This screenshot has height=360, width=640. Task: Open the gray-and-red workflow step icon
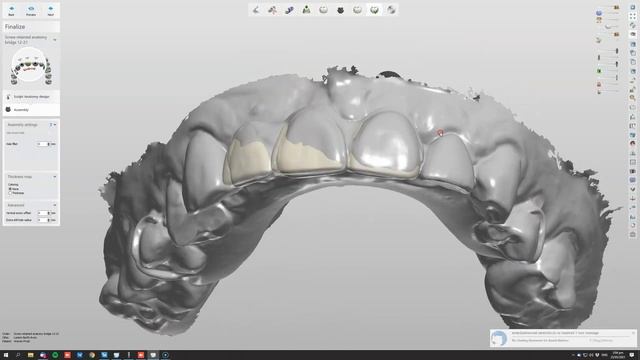pos(272,10)
